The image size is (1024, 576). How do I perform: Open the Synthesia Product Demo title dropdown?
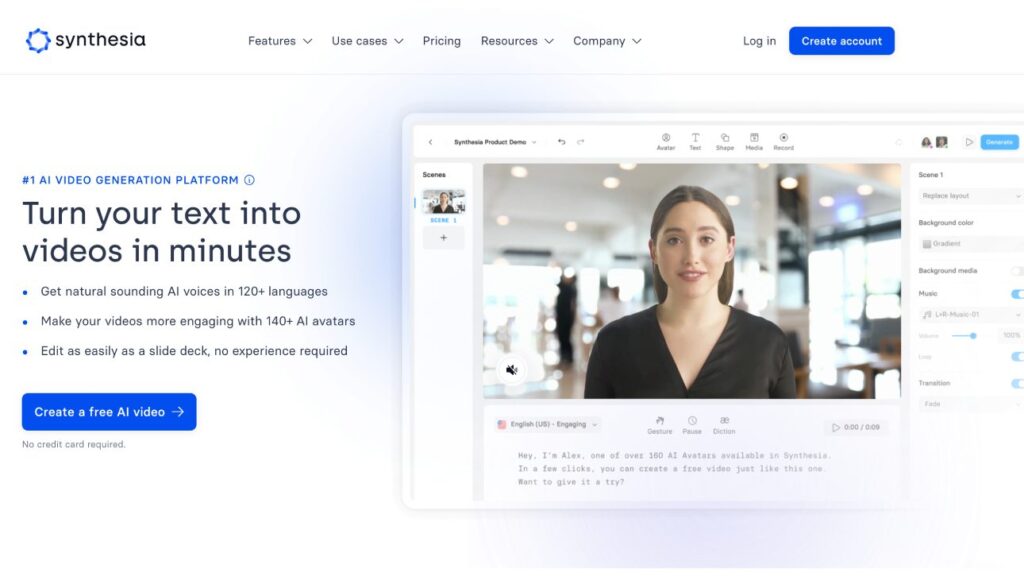click(x=495, y=142)
